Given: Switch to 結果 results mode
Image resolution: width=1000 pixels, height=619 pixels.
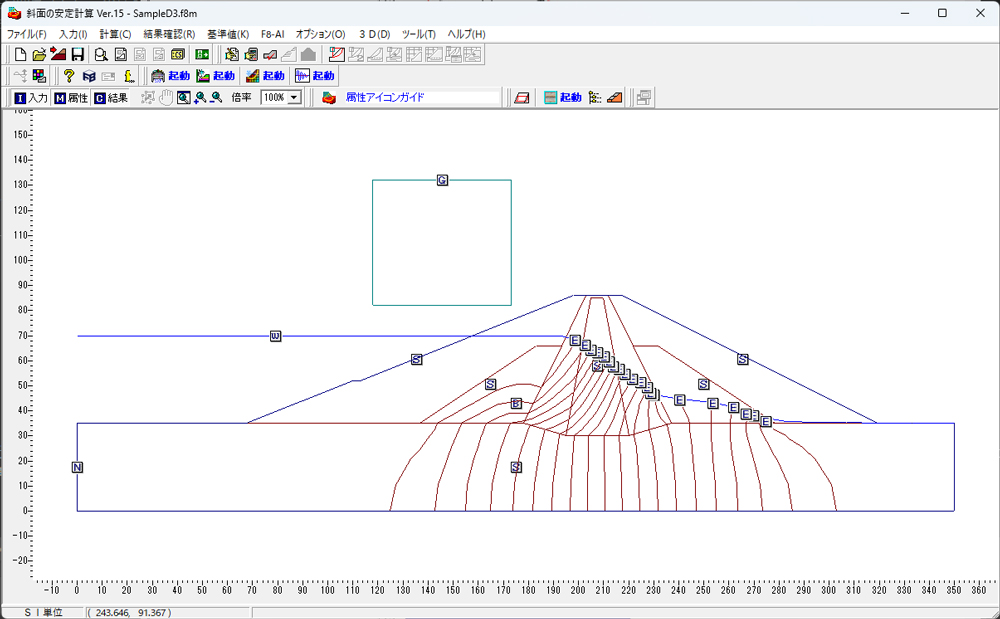Looking at the screenshot, I should point(110,98).
